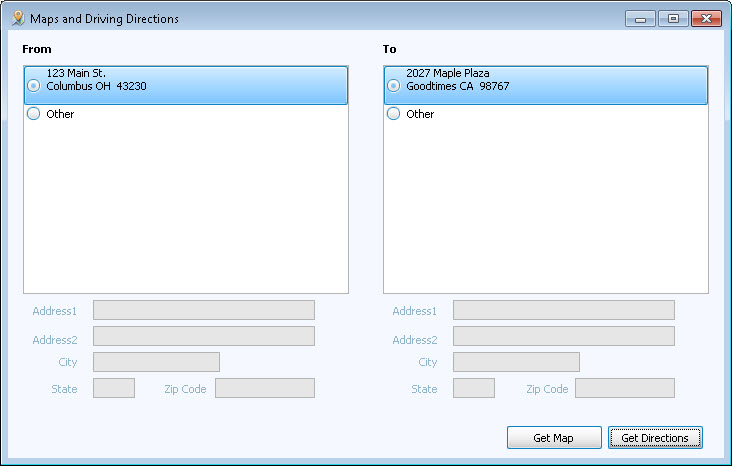Focus the From Zip Code field
Image resolution: width=732 pixels, height=466 pixels.
point(264,388)
